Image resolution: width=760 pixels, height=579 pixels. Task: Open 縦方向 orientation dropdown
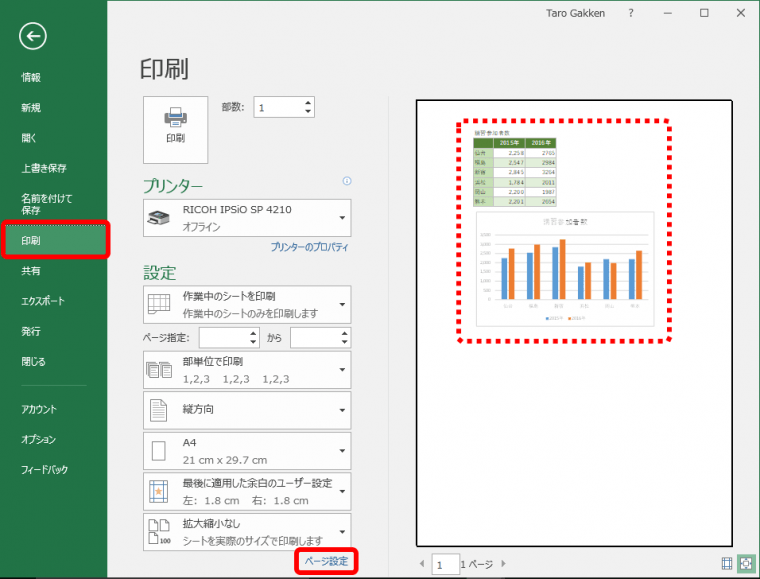[x=247, y=410]
